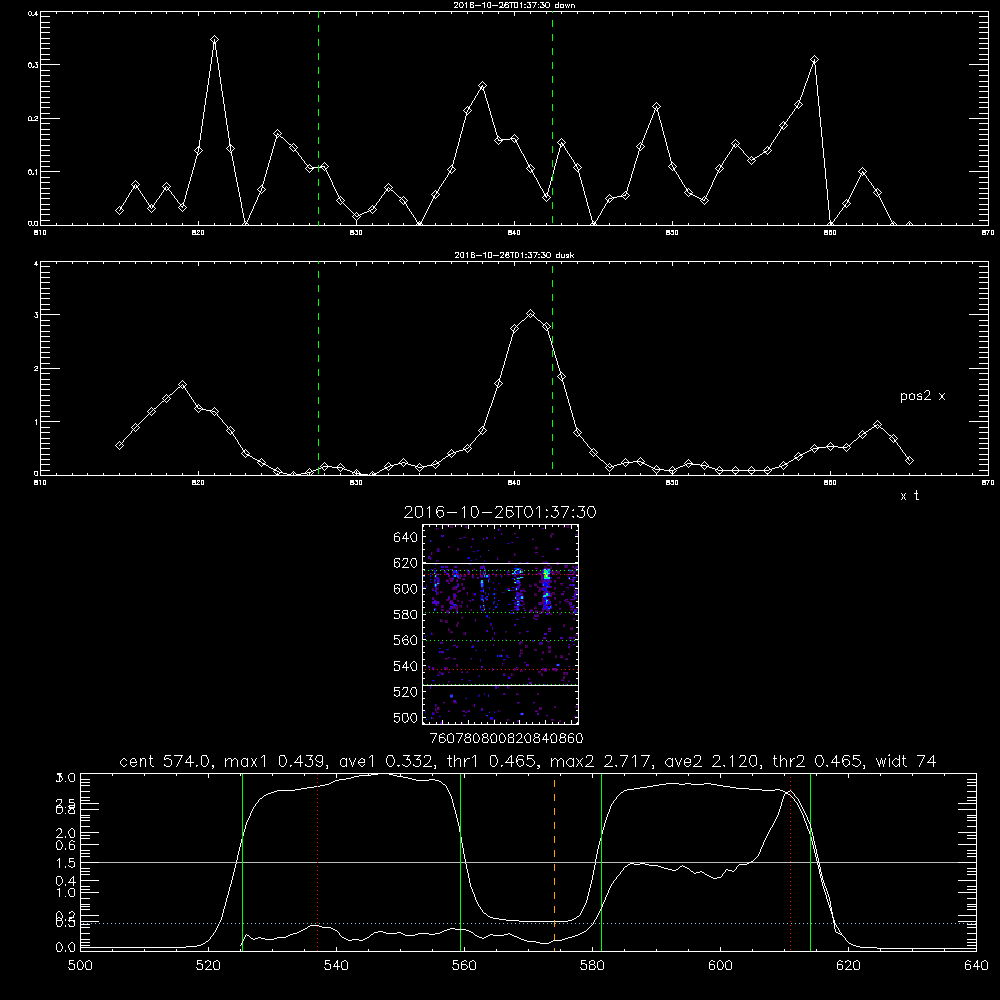1000x1000 pixels.
Task: Click the horizontal dotted threshold line in the profile plot
Action: pyautogui.click(x=528, y=923)
